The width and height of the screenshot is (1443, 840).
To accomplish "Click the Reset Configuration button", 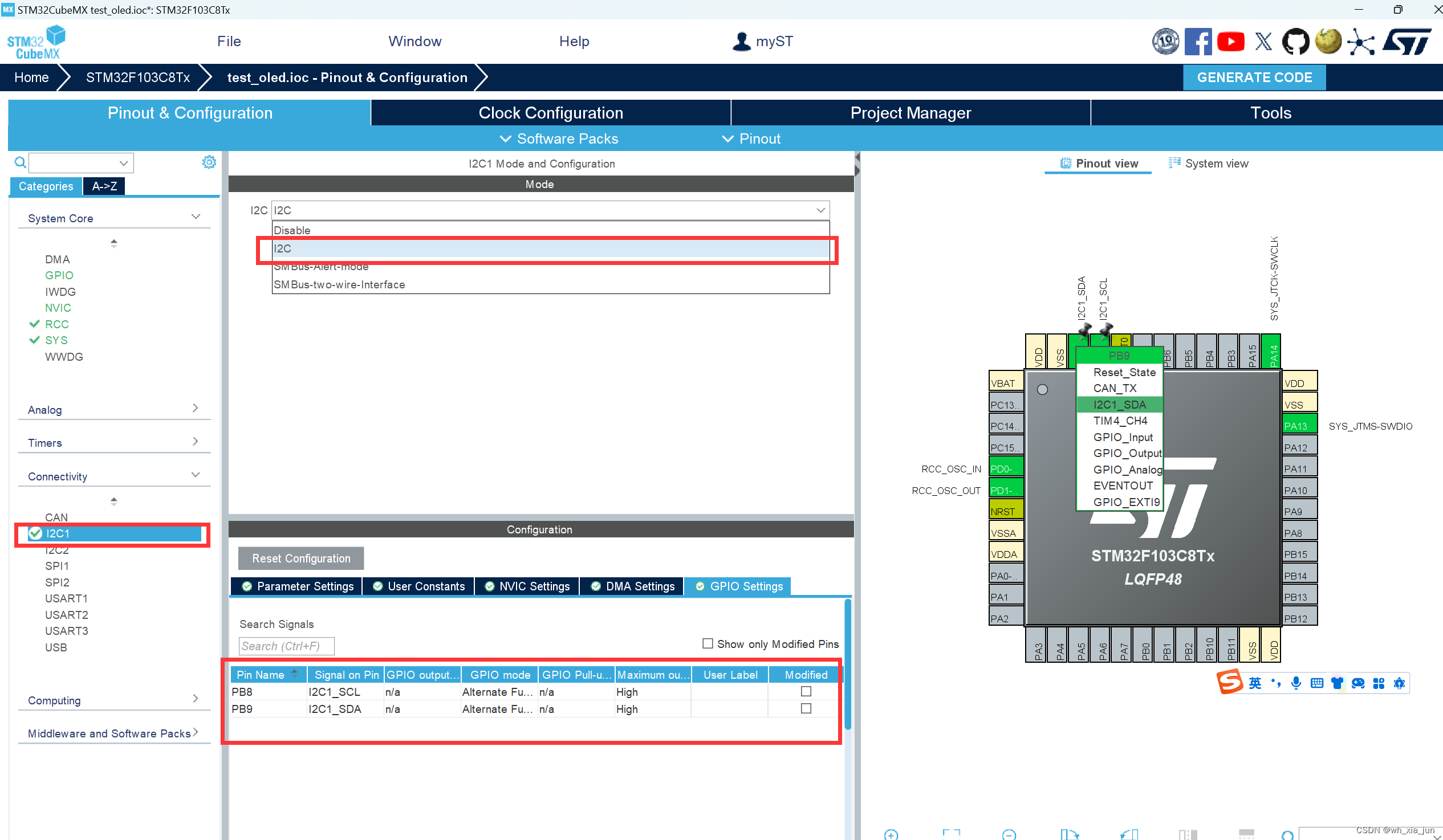I will pos(300,558).
